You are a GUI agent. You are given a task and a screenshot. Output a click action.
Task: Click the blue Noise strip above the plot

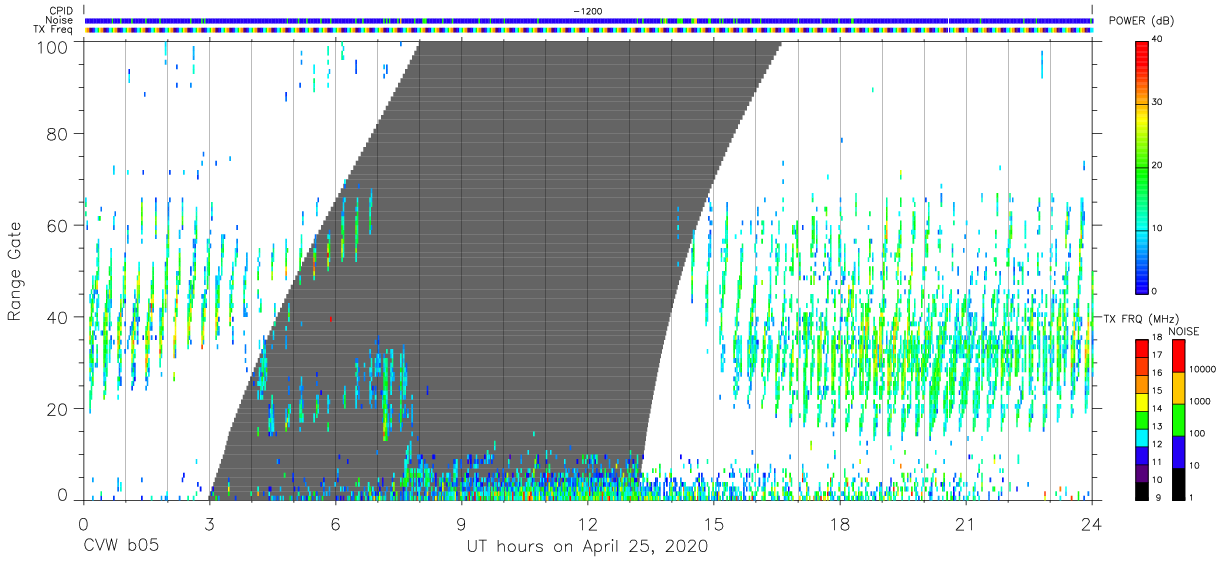click(588, 20)
